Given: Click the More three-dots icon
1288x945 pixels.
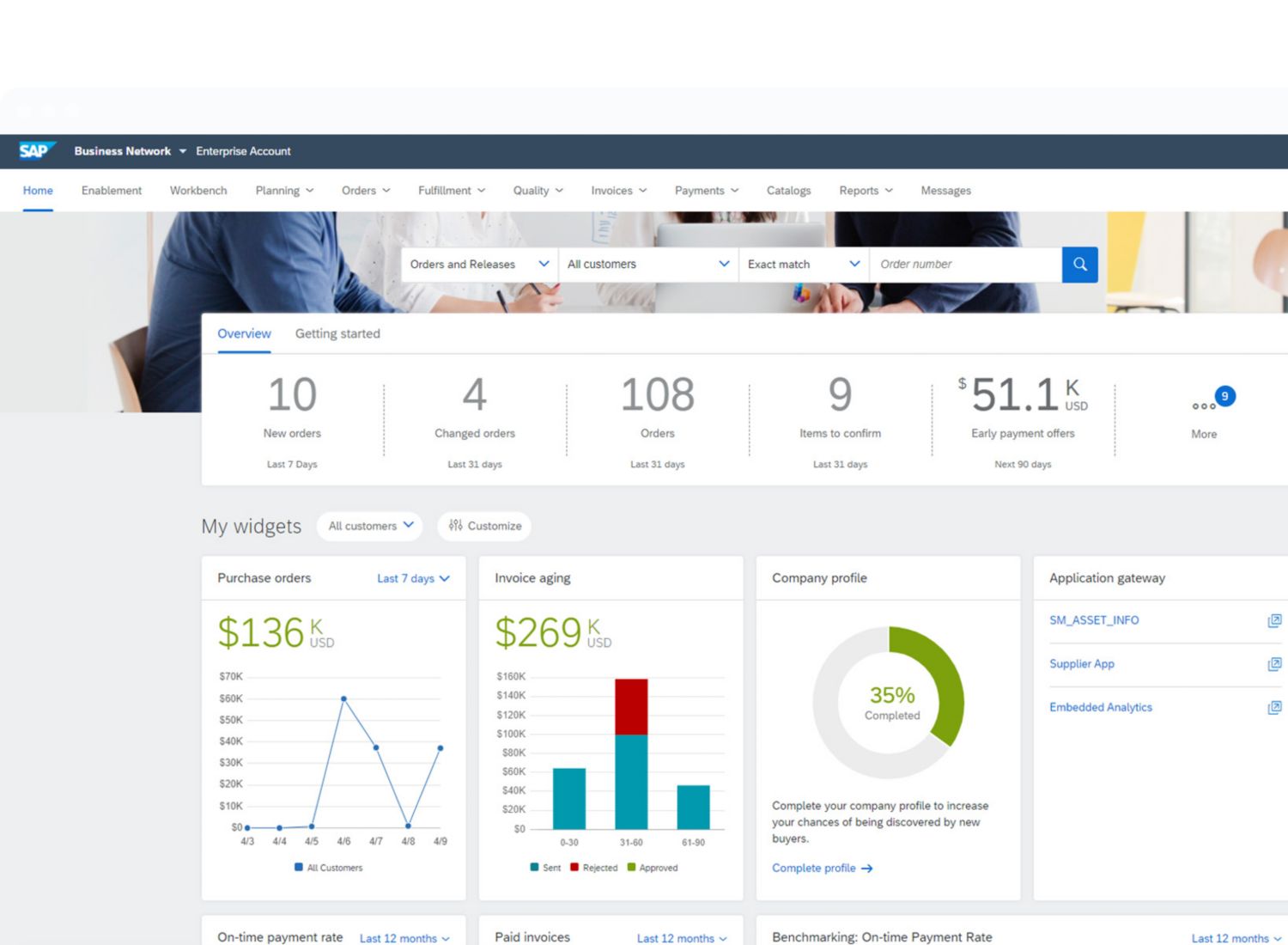Looking at the screenshot, I should click(x=1203, y=406).
